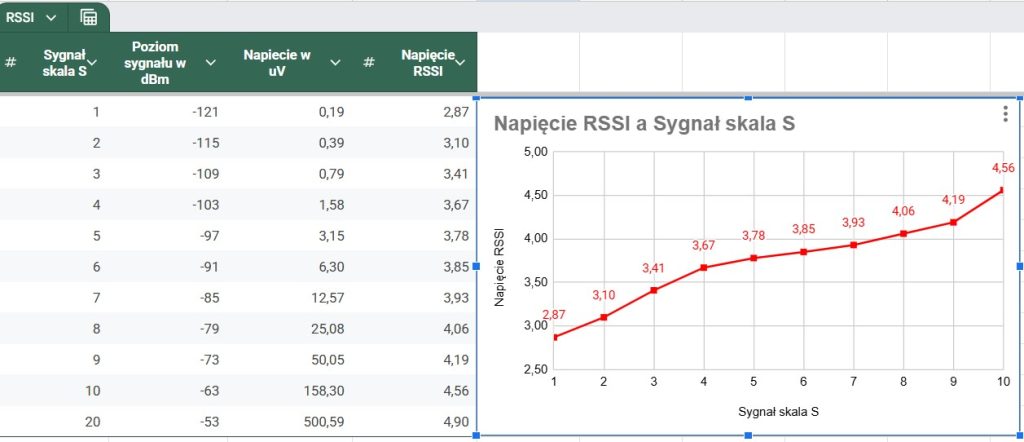Select the horizontal axis title Sygnał skala S
Screen dimensions: 1024x442
point(778,411)
